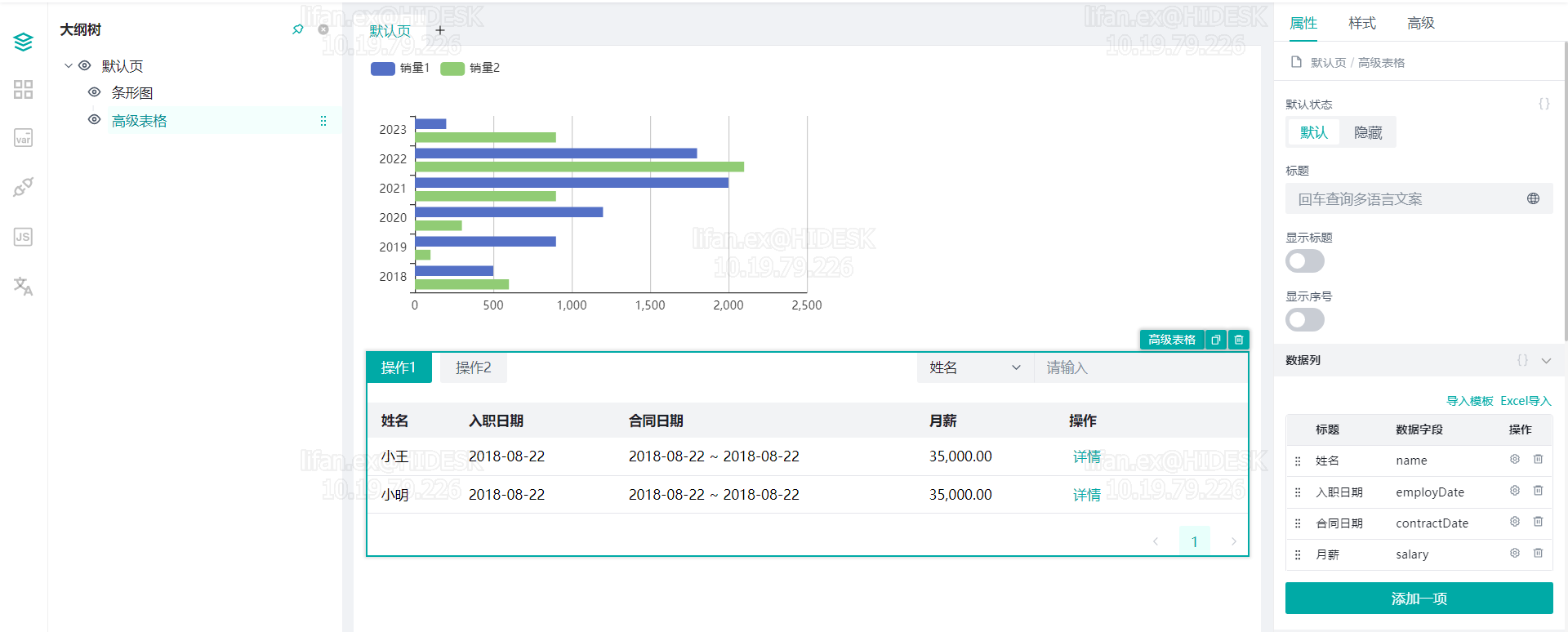Toggle 销量2 legend series
The width and height of the screenshot is (1568, 632).
(470, 68)
